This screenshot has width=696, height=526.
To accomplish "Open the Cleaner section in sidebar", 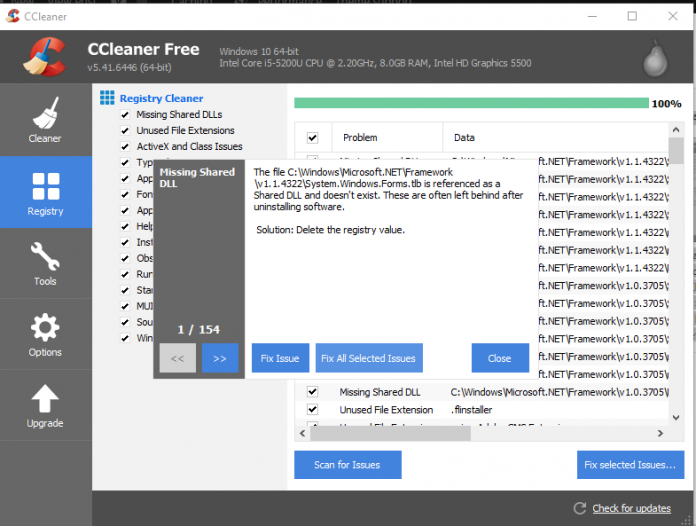I will pyautogui.click(x=45, y=120).
